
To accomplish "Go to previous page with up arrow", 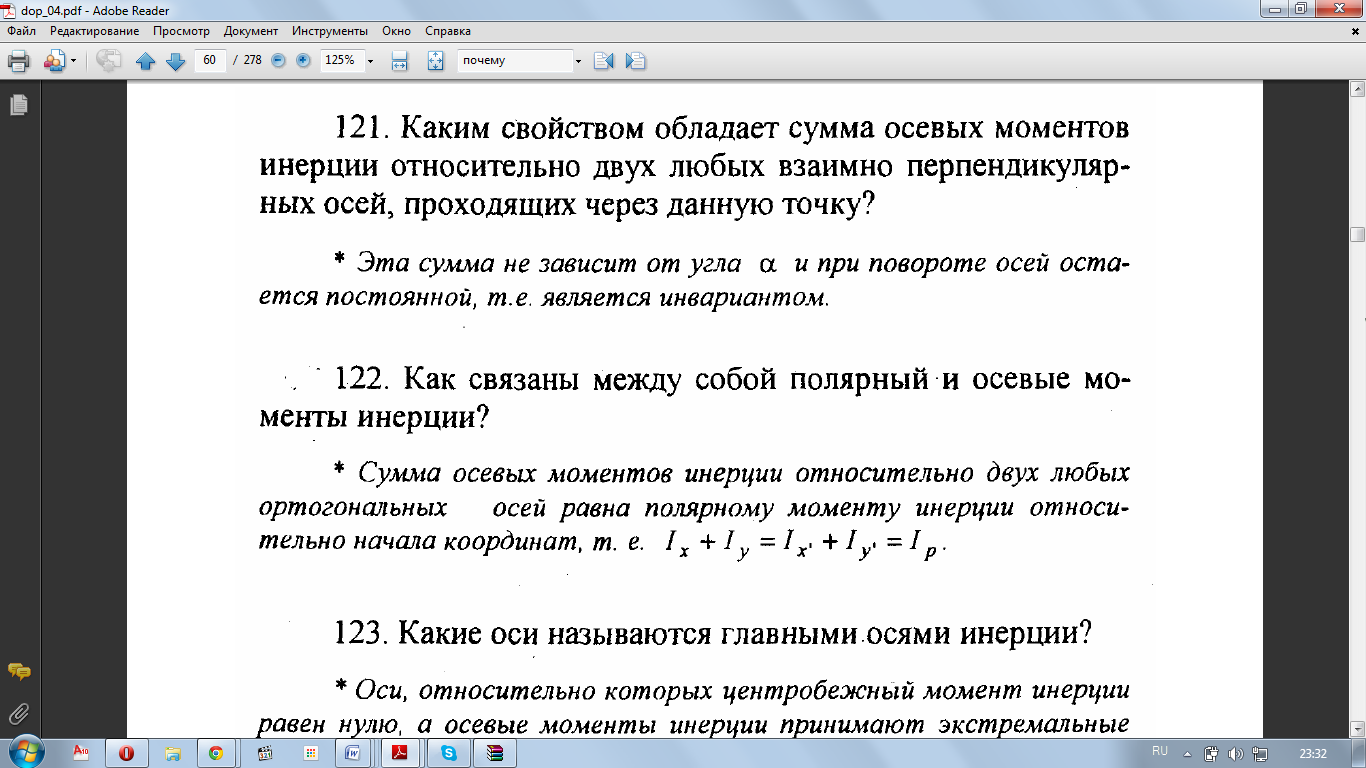I will coord(146,61).
